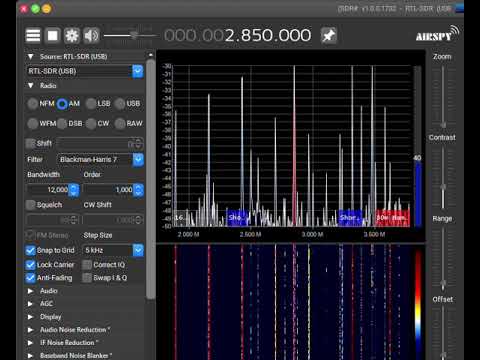Toggle the FM Stereo checkbox
Image resolution: width=480 pixels, height=360 pixels.
point(30,235)
